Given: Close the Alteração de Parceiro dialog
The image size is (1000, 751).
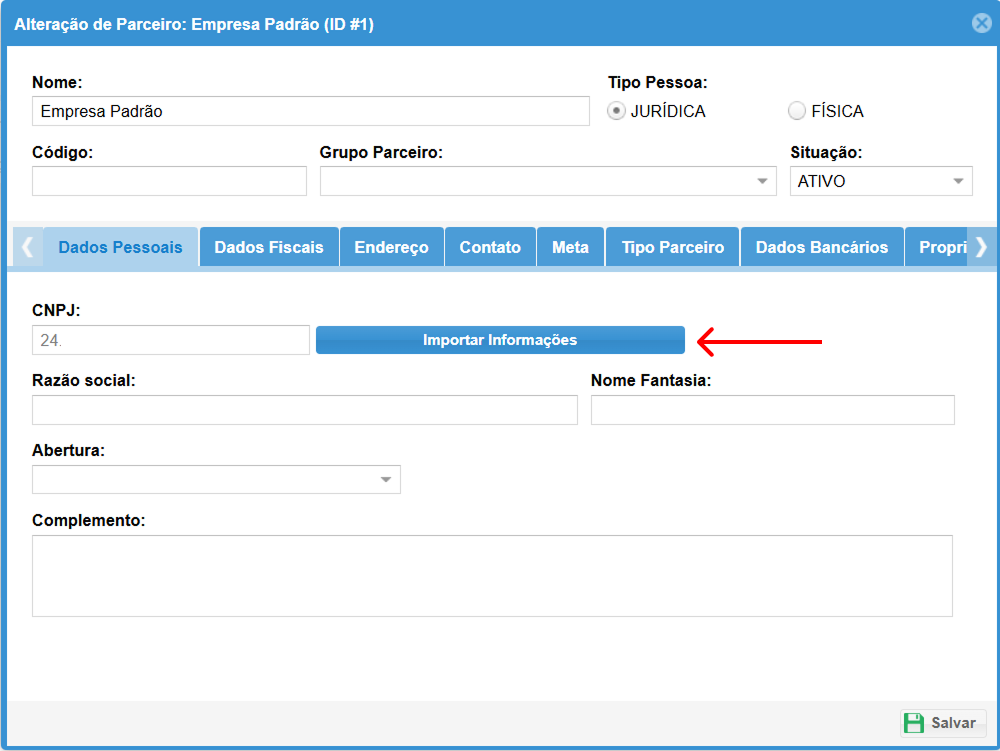Looking at the screenshot, I should (x=981, y=23).
